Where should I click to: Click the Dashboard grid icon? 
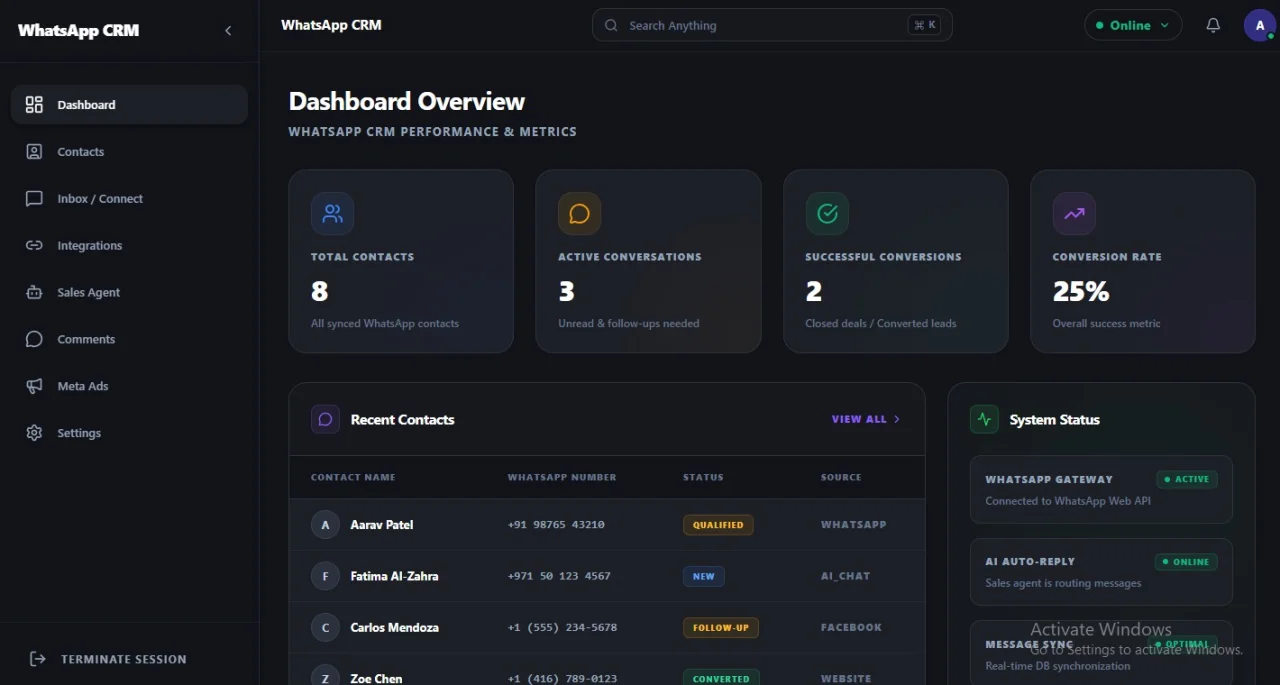pos(34,104)
